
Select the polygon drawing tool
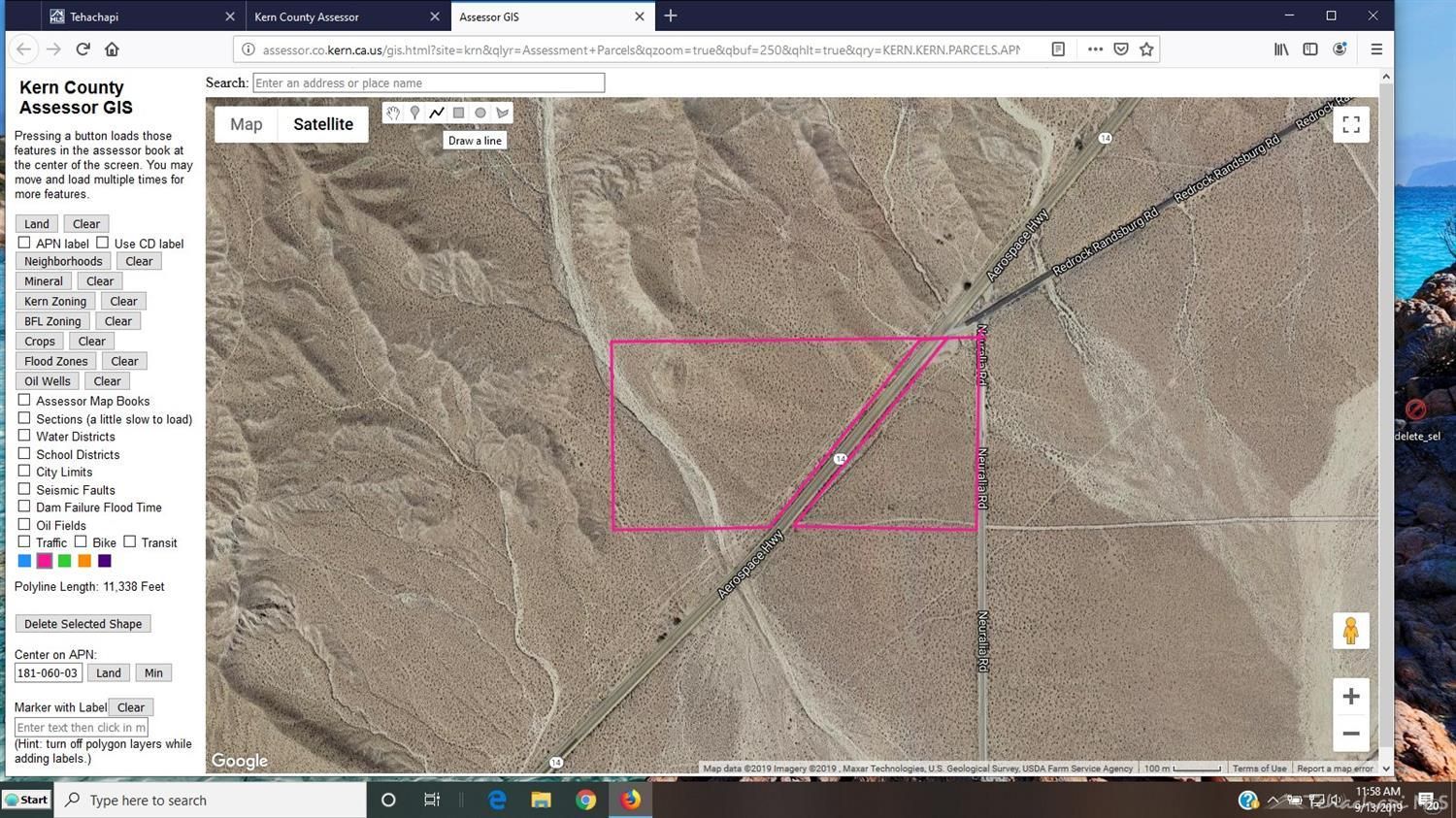(502, 113)
